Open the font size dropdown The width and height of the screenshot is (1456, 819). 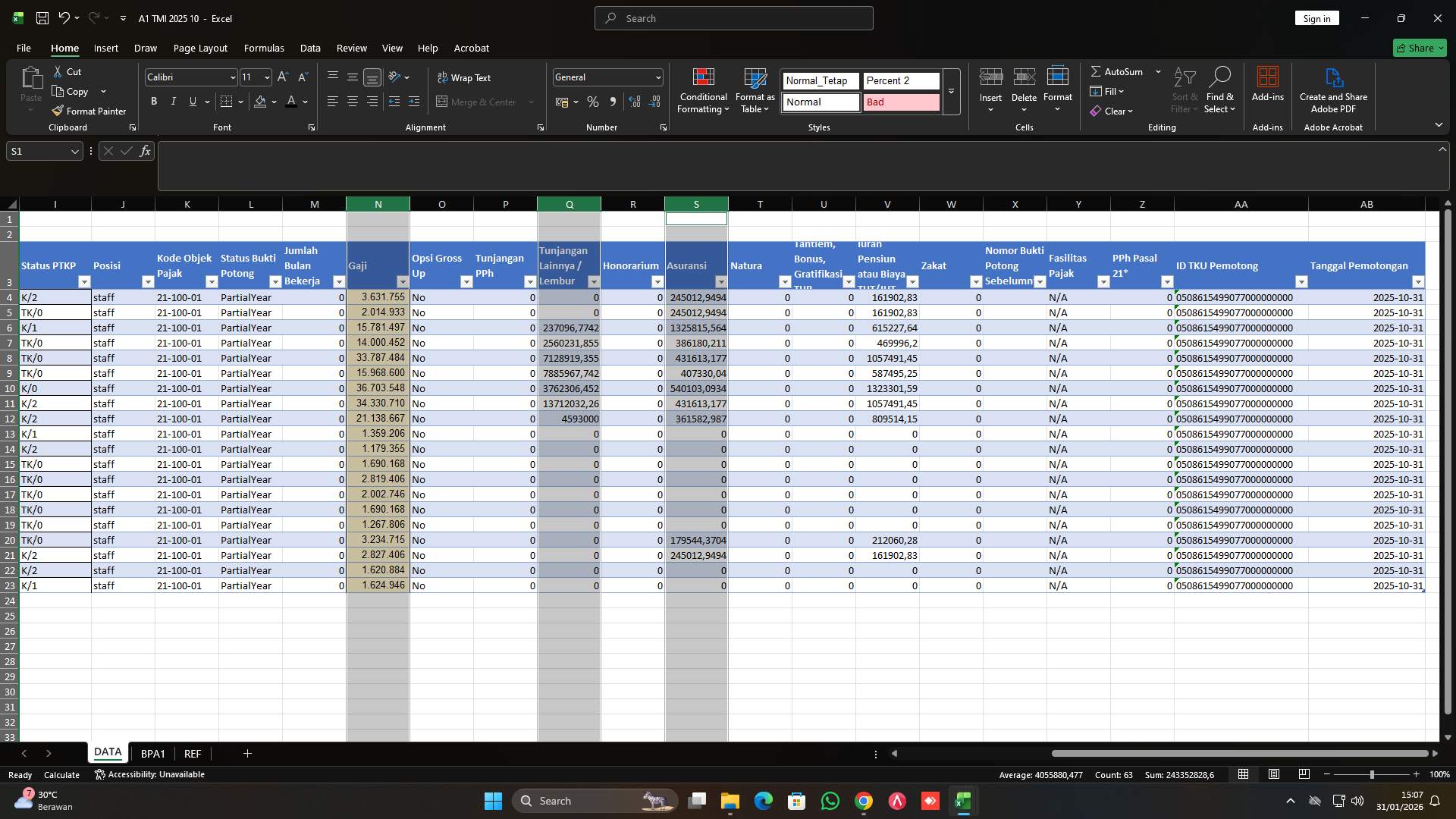click(265, 77)
